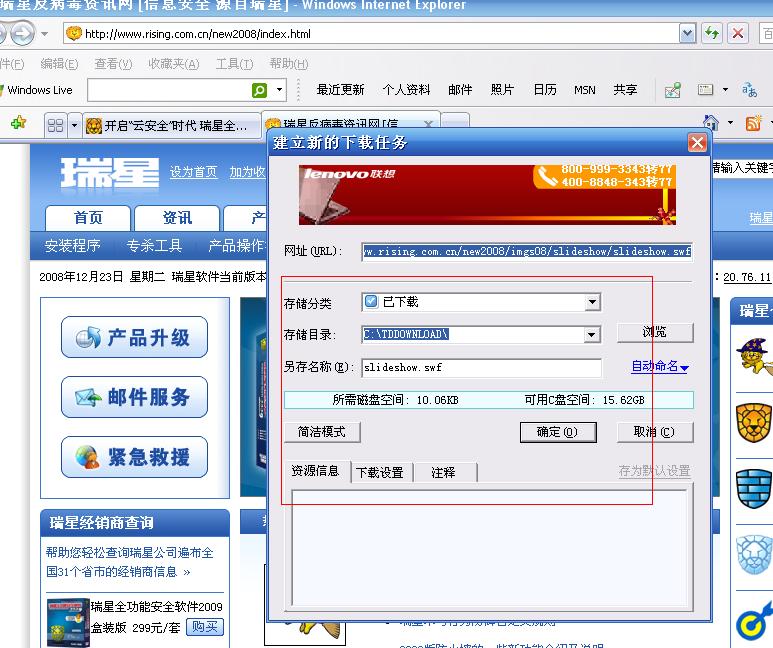Click the 另存名称 filename field
773x648 pixels.
pos(481,367)
